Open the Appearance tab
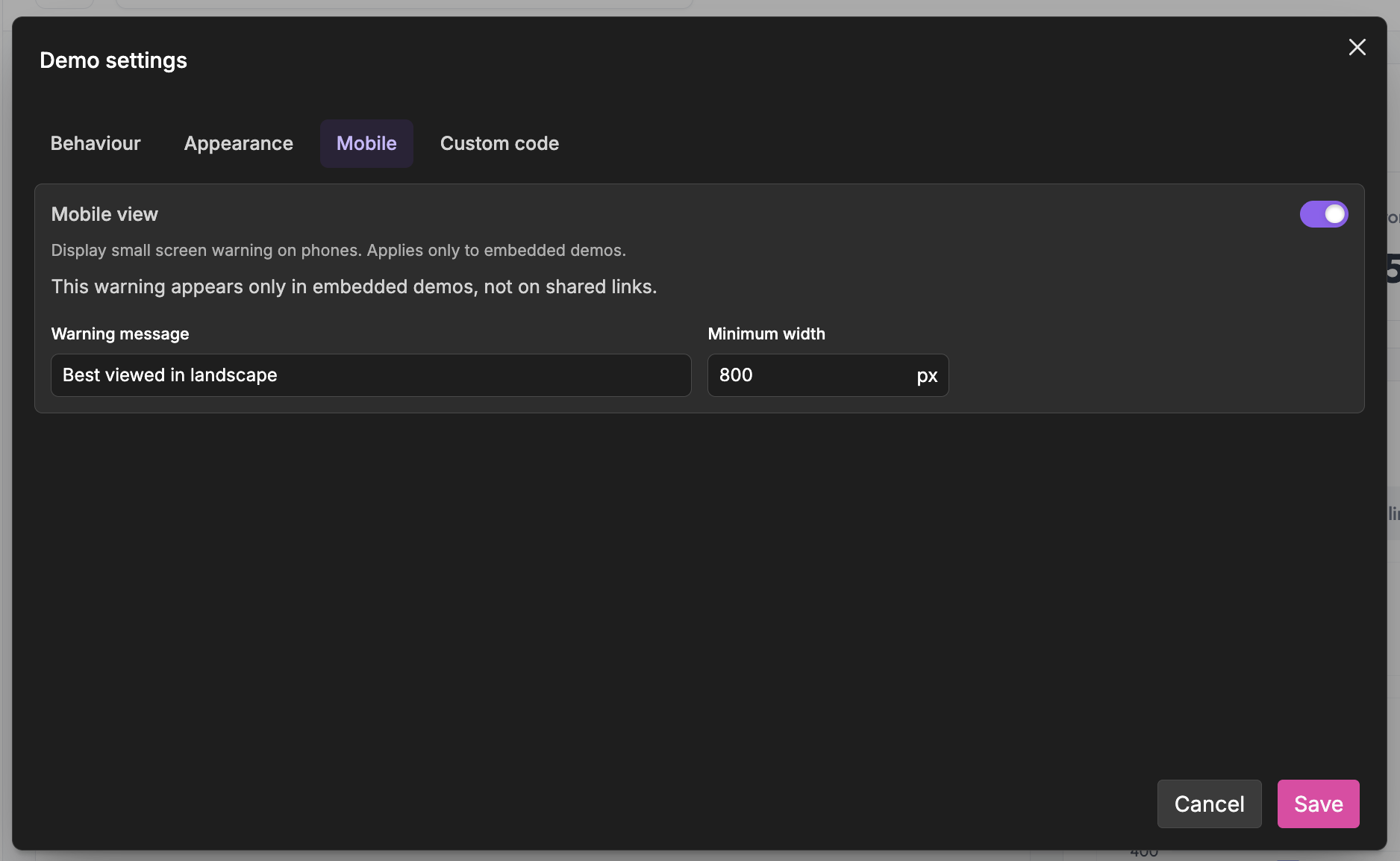Viewport: 1400px width, 861px height. pos(238,143)
